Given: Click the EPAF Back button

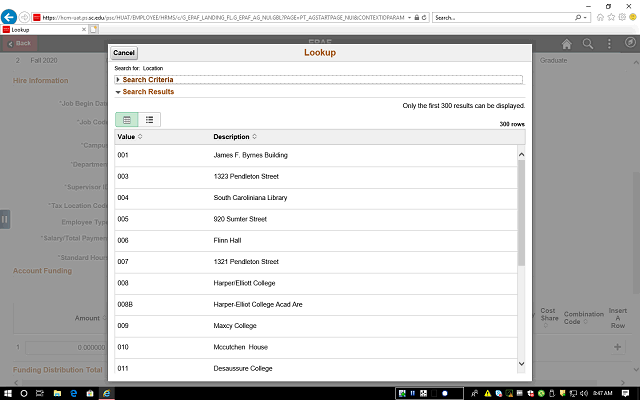Looking at the screenshot, I should (20, 43).
